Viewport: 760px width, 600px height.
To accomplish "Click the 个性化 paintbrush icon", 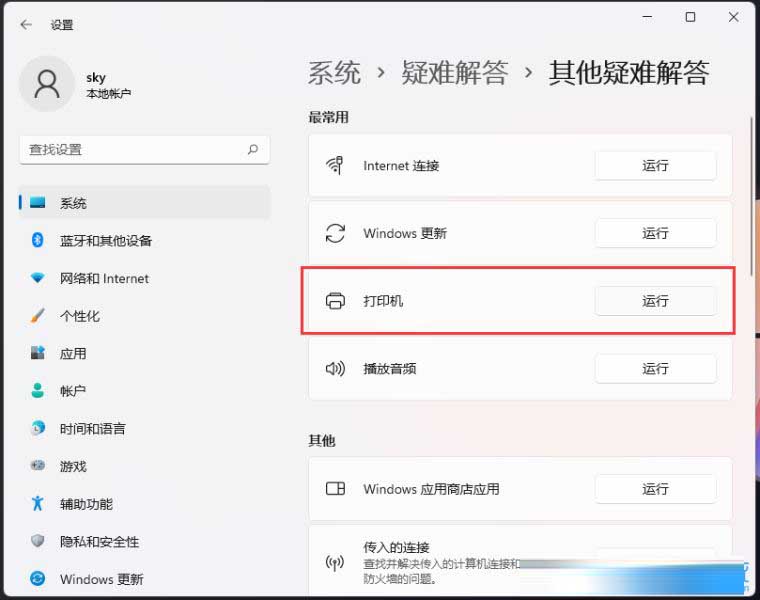I will click(x=38, y=316).
